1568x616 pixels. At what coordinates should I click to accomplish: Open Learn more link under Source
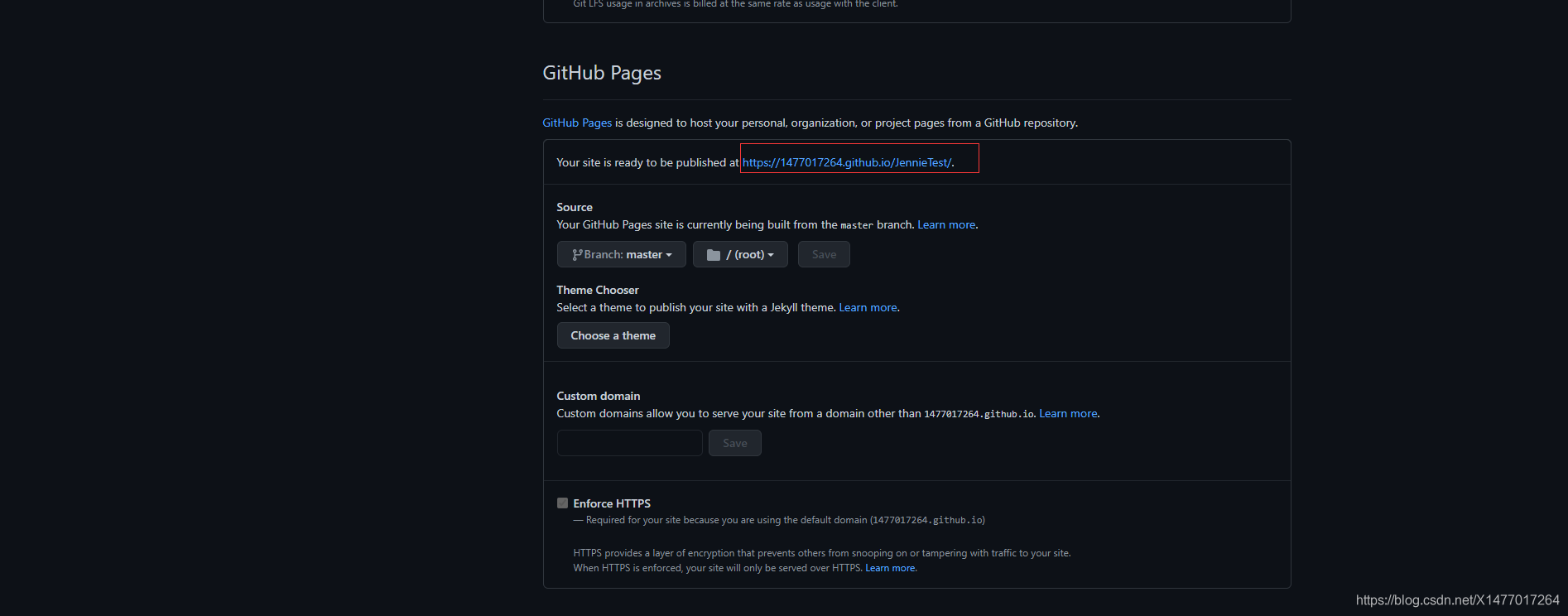[946, 224]
